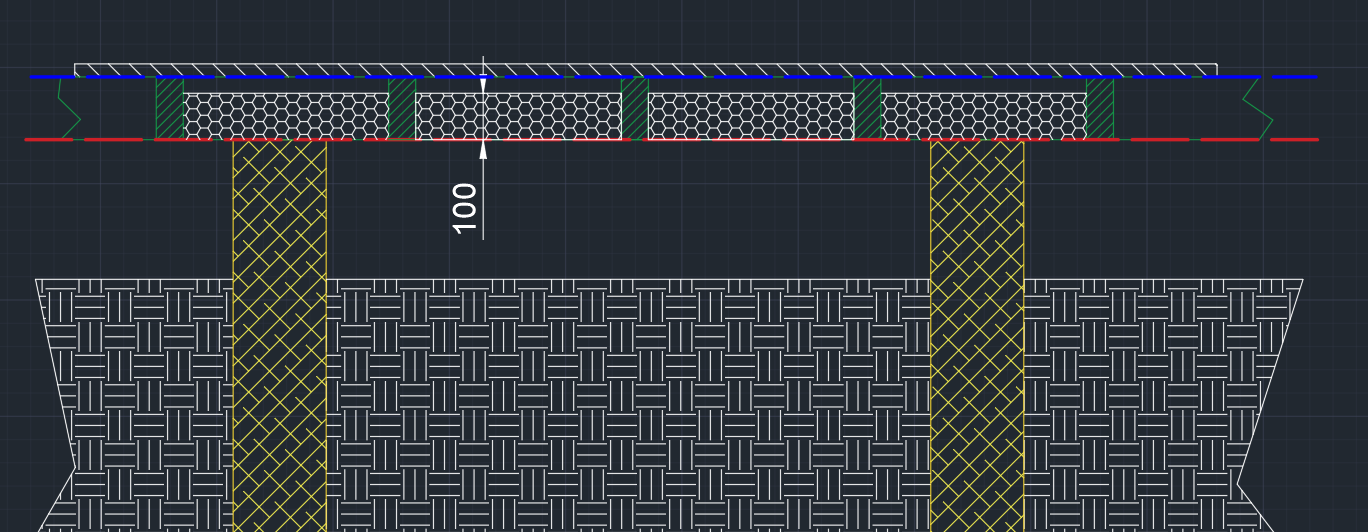Select the leftmost green hatched block
This screenshot has width=1368, height=532.
(169, 109)
